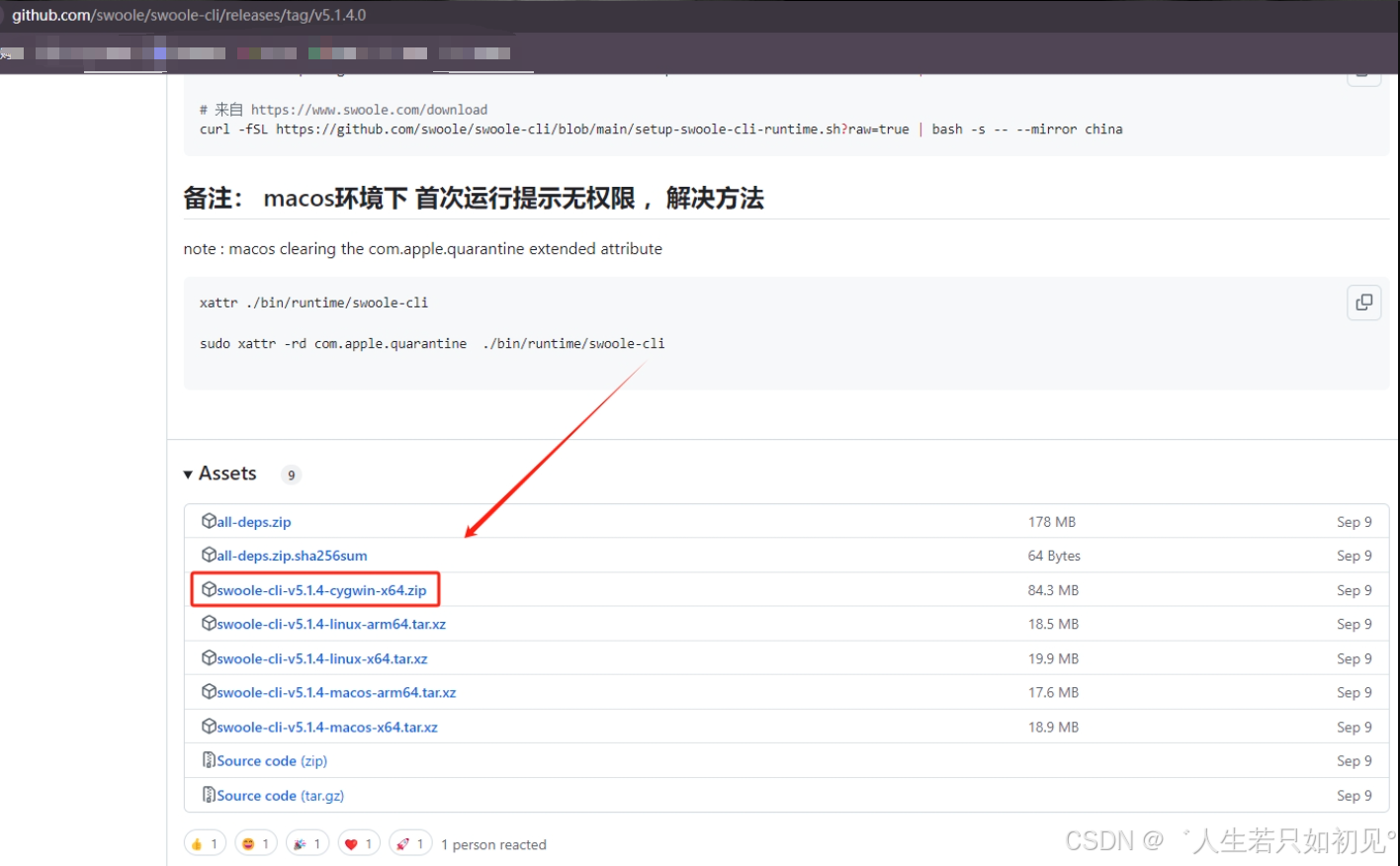
Task: Click the copy icon beside the xattr code block
Action: click(1363, 303)
